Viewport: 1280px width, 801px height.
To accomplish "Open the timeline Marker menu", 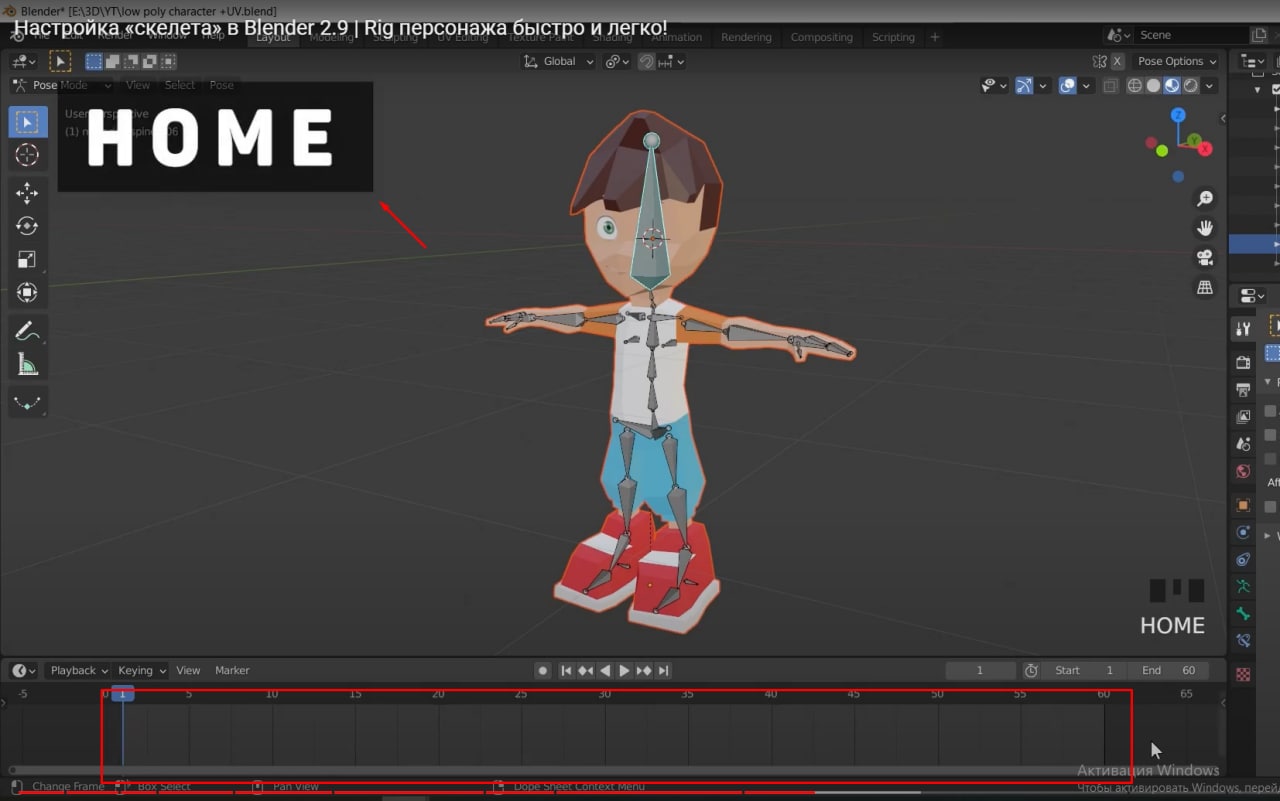I will [x=232, y=670].
